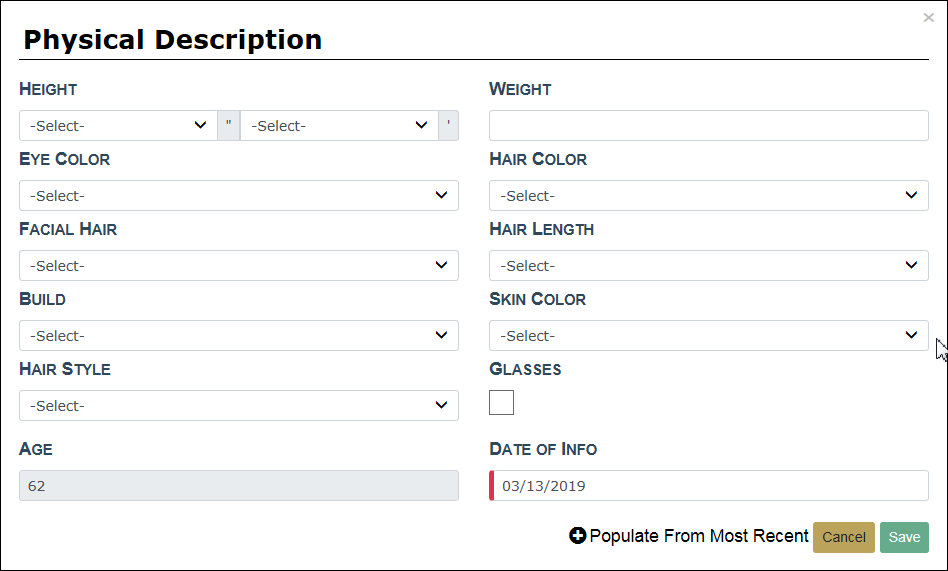Close the Physical Description dialog with X
Image resolution: width=948 pixels, height=571 pixels.
click(x=929, y=17)
